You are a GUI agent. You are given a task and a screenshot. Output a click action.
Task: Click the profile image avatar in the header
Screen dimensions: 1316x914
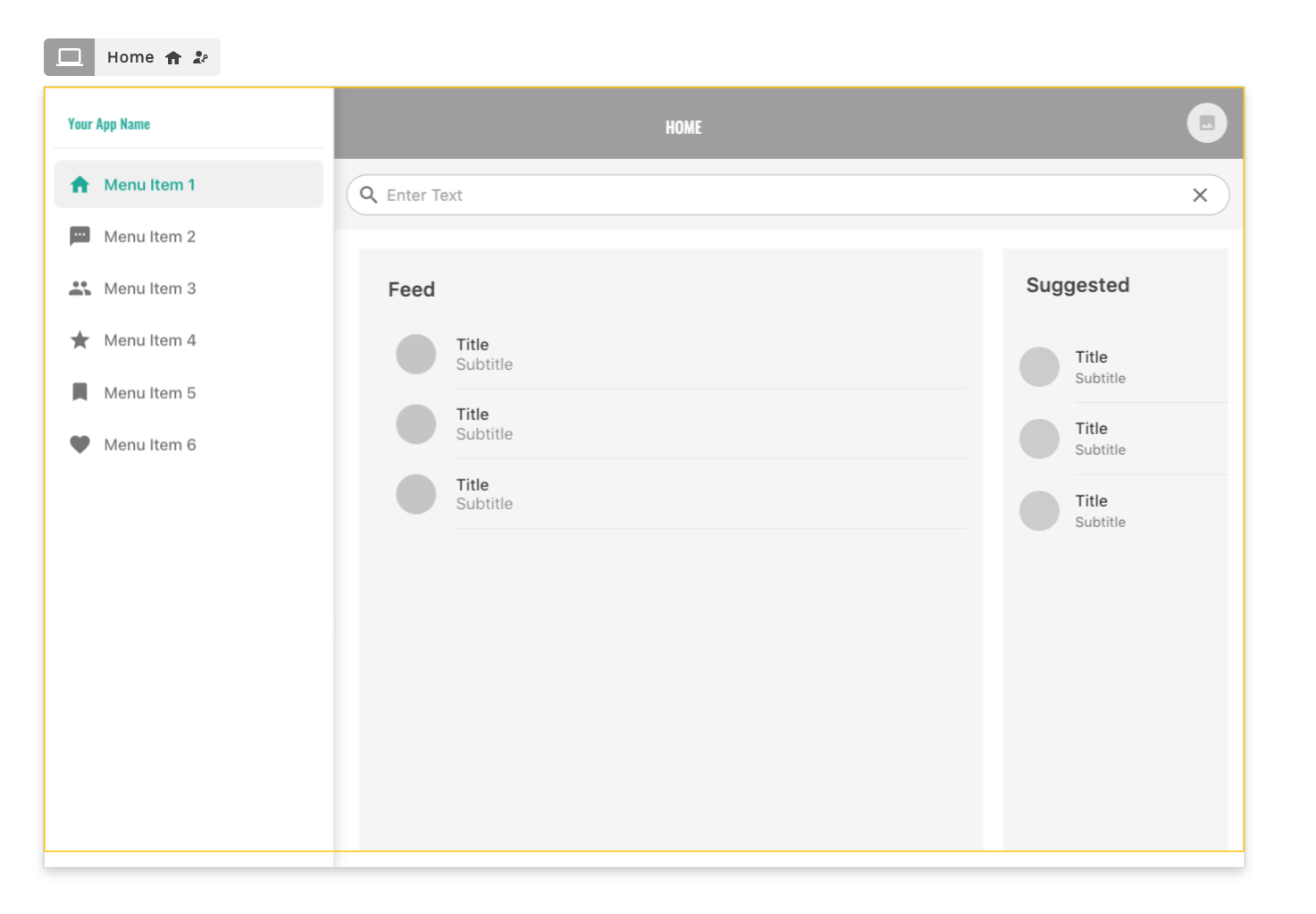(x=1206, y=123)
